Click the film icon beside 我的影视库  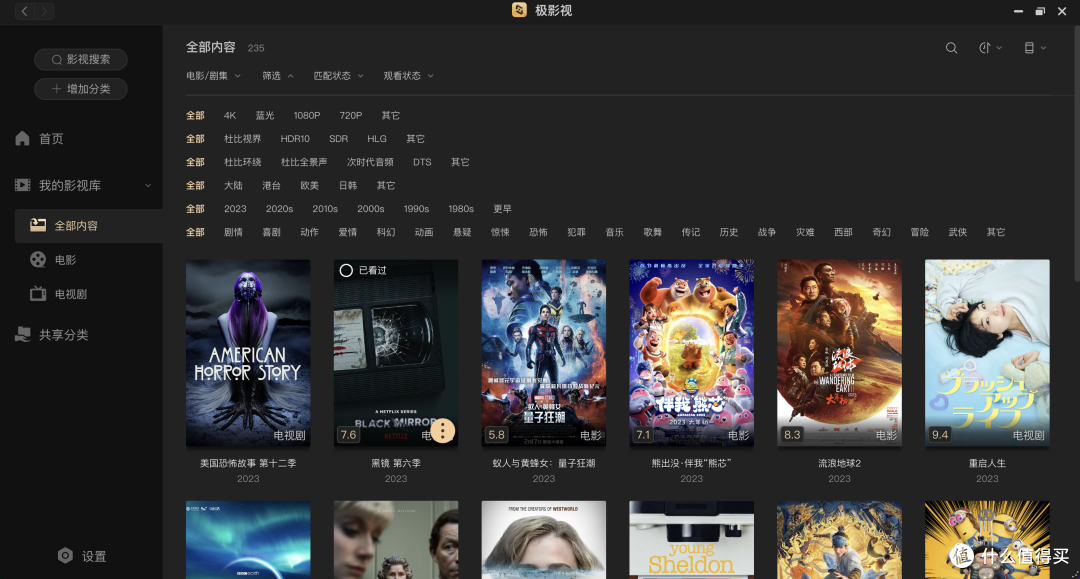pyautogui.click(x=23, y=185)
